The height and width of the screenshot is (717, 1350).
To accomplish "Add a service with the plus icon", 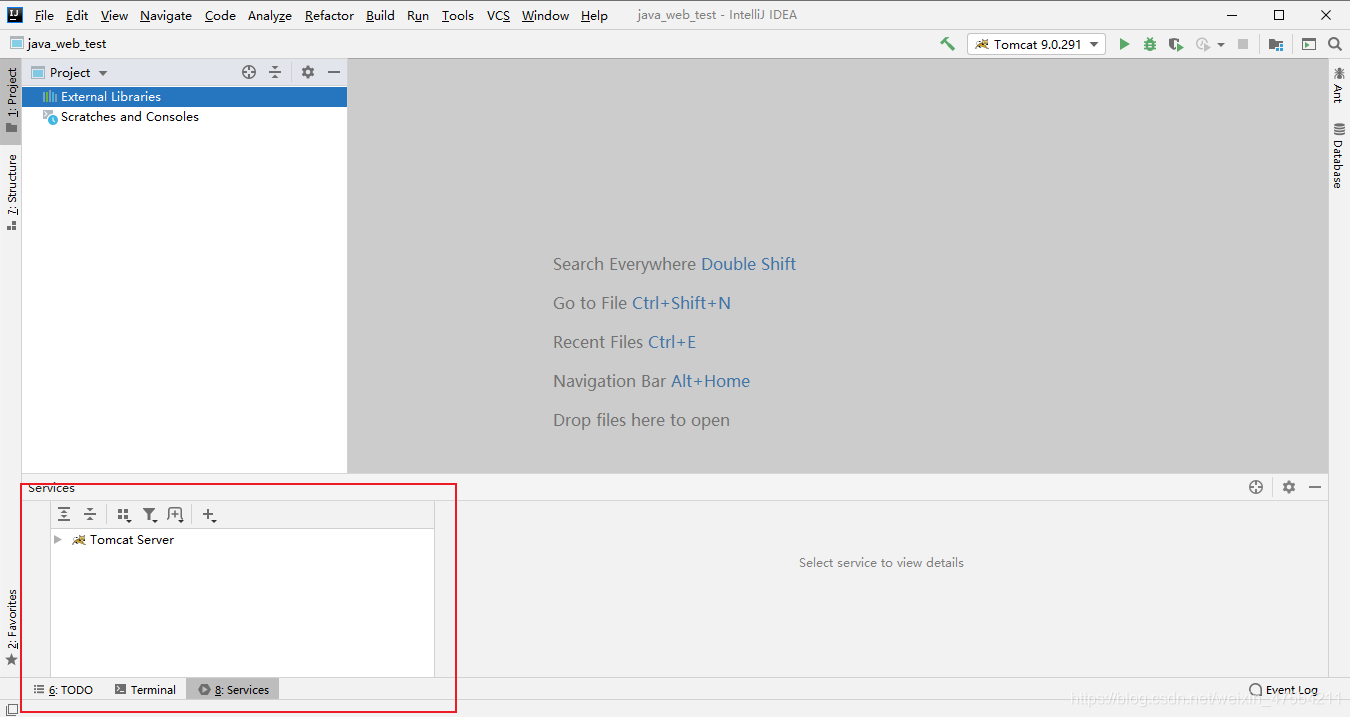I will click(x=209, y=515).
